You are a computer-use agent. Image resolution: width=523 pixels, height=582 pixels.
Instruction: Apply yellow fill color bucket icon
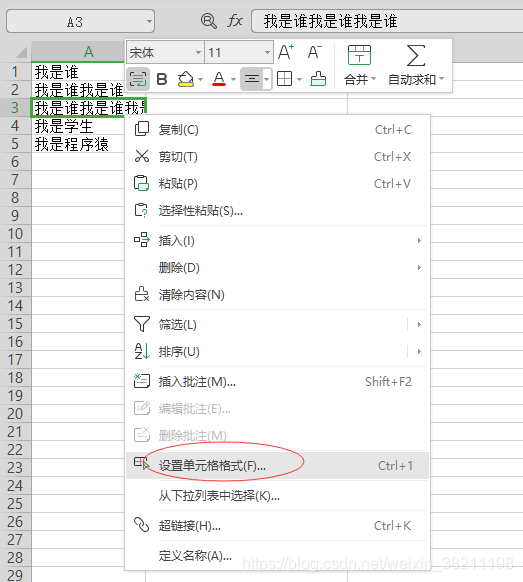(x=186, y=79)
